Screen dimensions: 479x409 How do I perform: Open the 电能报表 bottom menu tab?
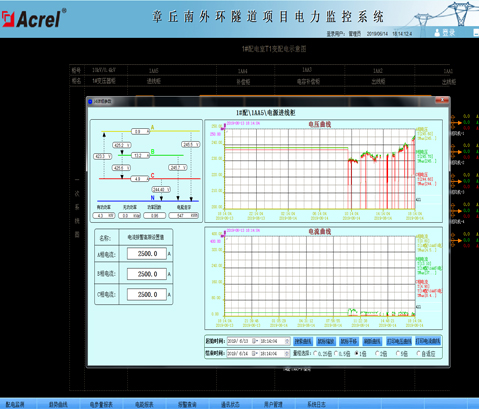coord(144,404)
